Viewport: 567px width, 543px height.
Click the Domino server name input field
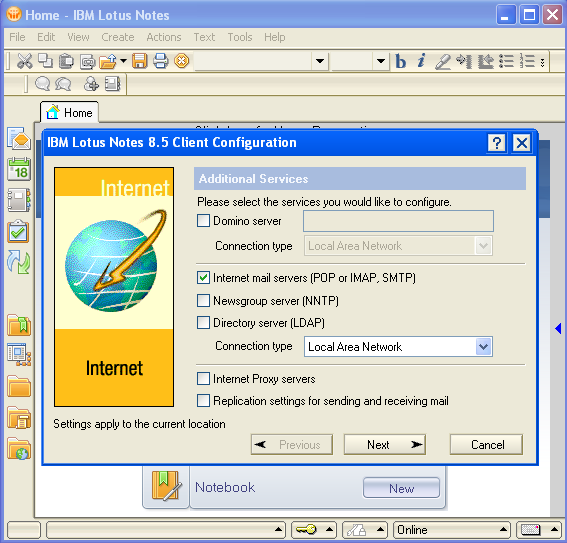[398, 221]
